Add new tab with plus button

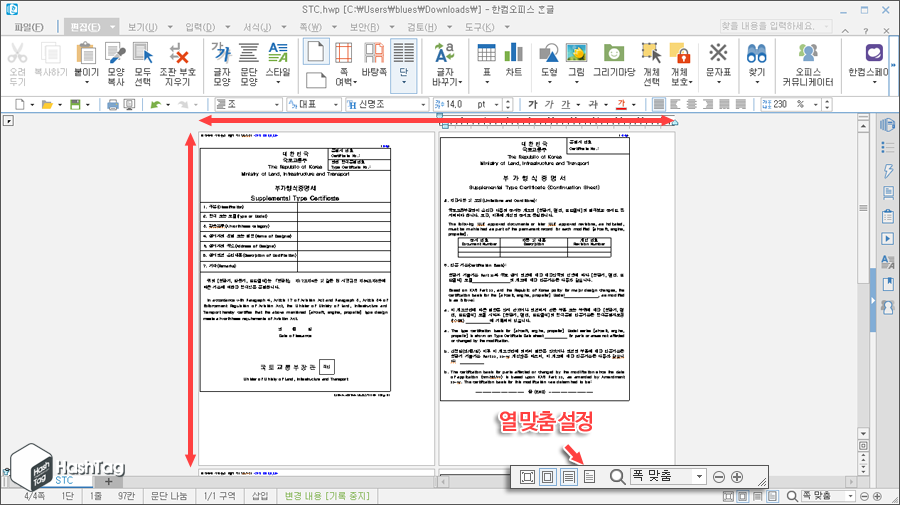(x=108, y=481)
